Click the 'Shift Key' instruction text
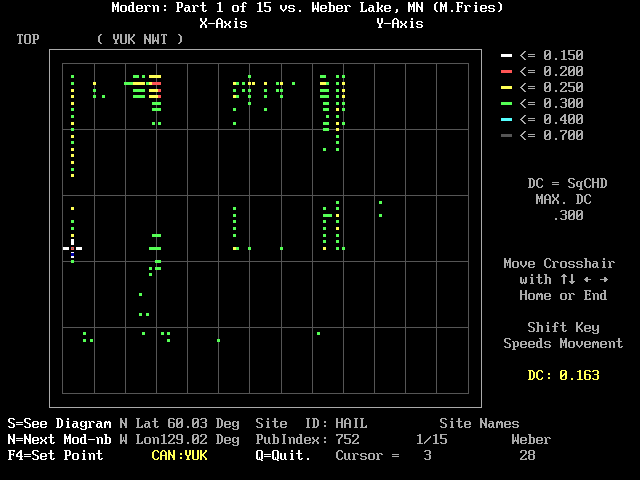 563,327
